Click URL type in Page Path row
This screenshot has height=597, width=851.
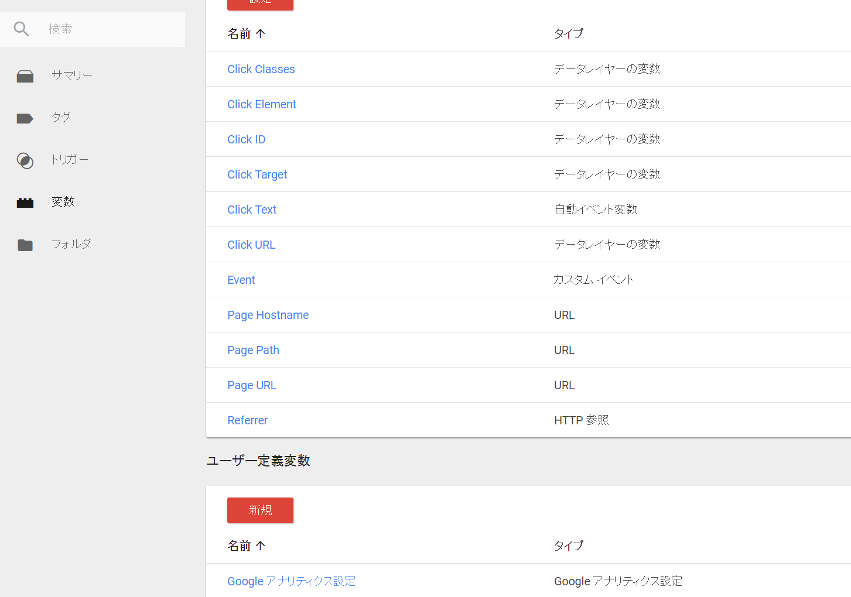564,350
